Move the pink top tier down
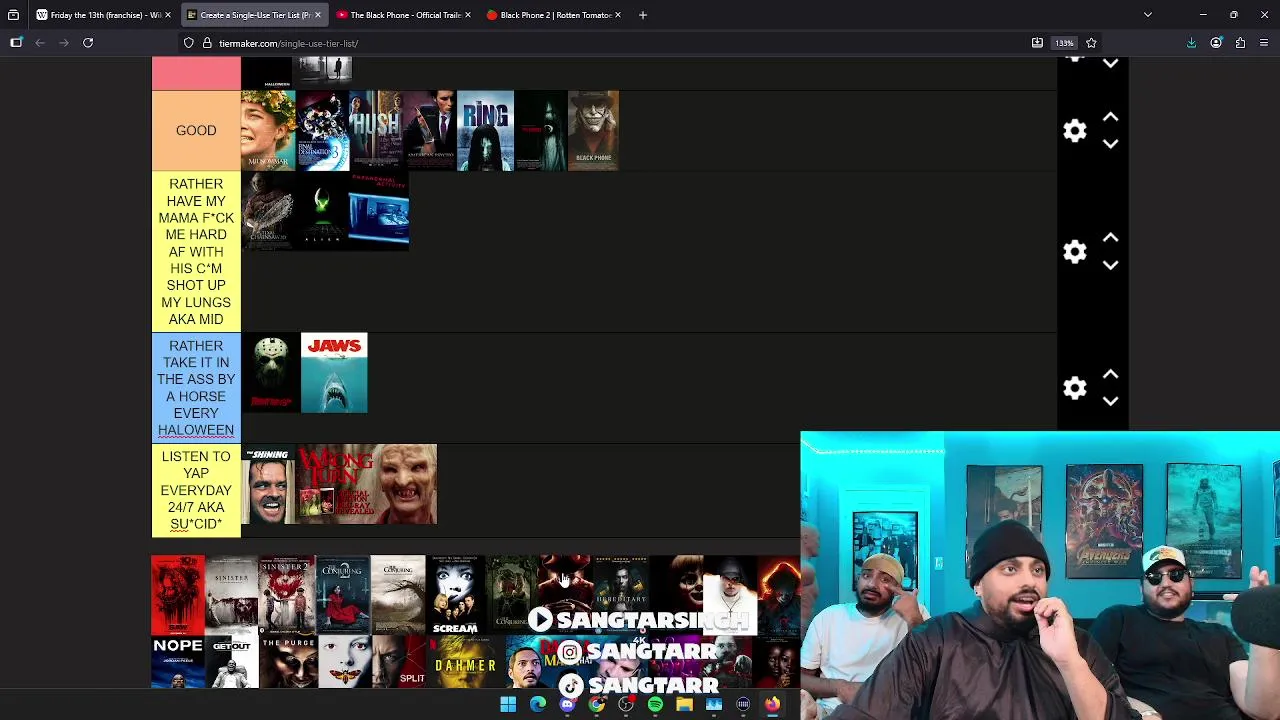 pos(1110,63)
